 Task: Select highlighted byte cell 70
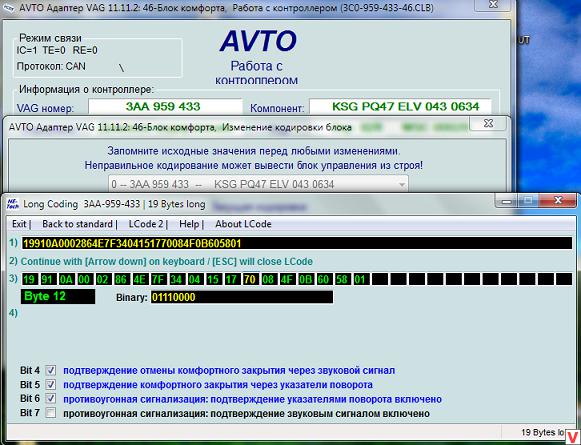[250, 279]
